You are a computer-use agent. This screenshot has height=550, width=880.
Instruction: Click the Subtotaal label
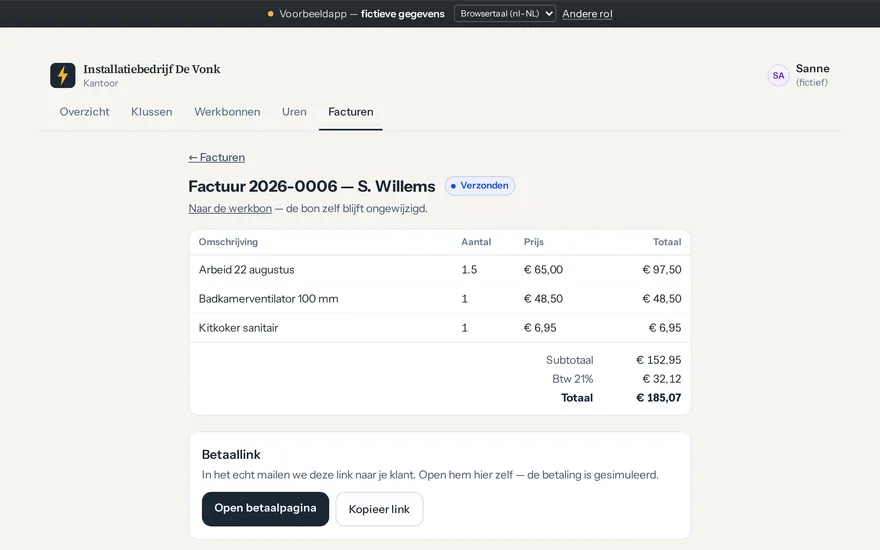pos(569,360)
